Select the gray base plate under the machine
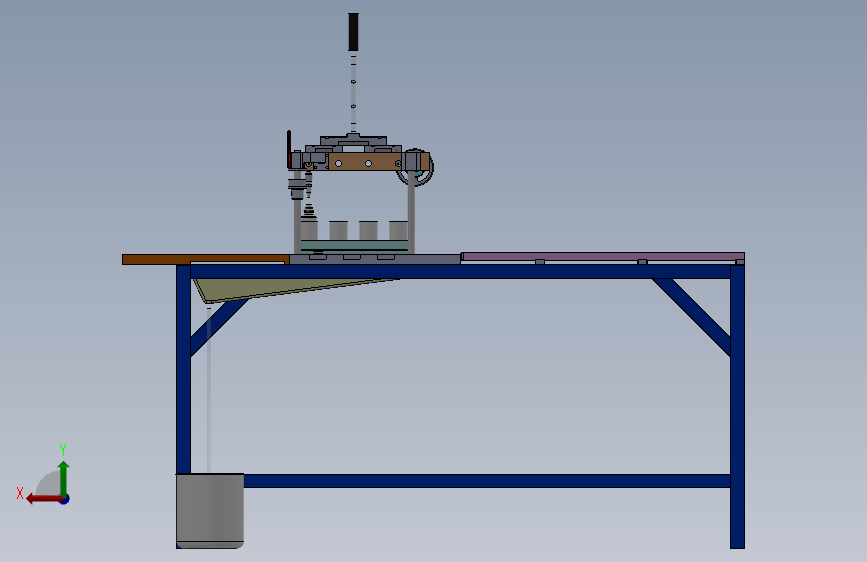867x562 pixels. pos(375,259)
